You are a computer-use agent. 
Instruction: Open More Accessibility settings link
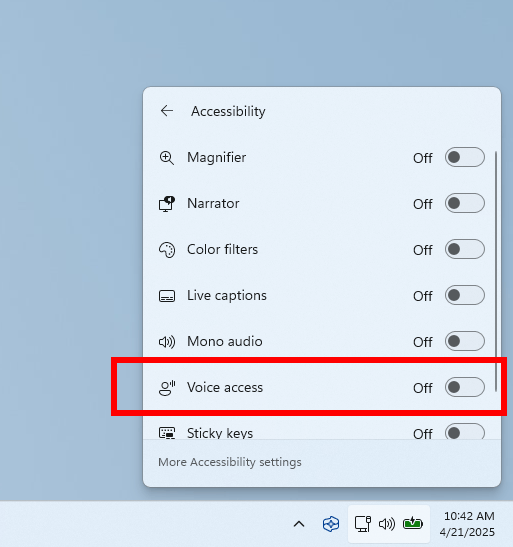point(230,462)
